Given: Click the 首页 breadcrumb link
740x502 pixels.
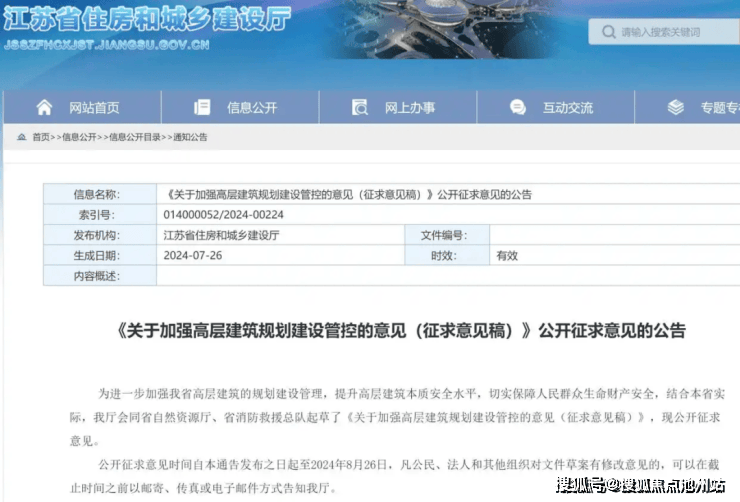Looking at the screenshot, I should pos(41,137).
